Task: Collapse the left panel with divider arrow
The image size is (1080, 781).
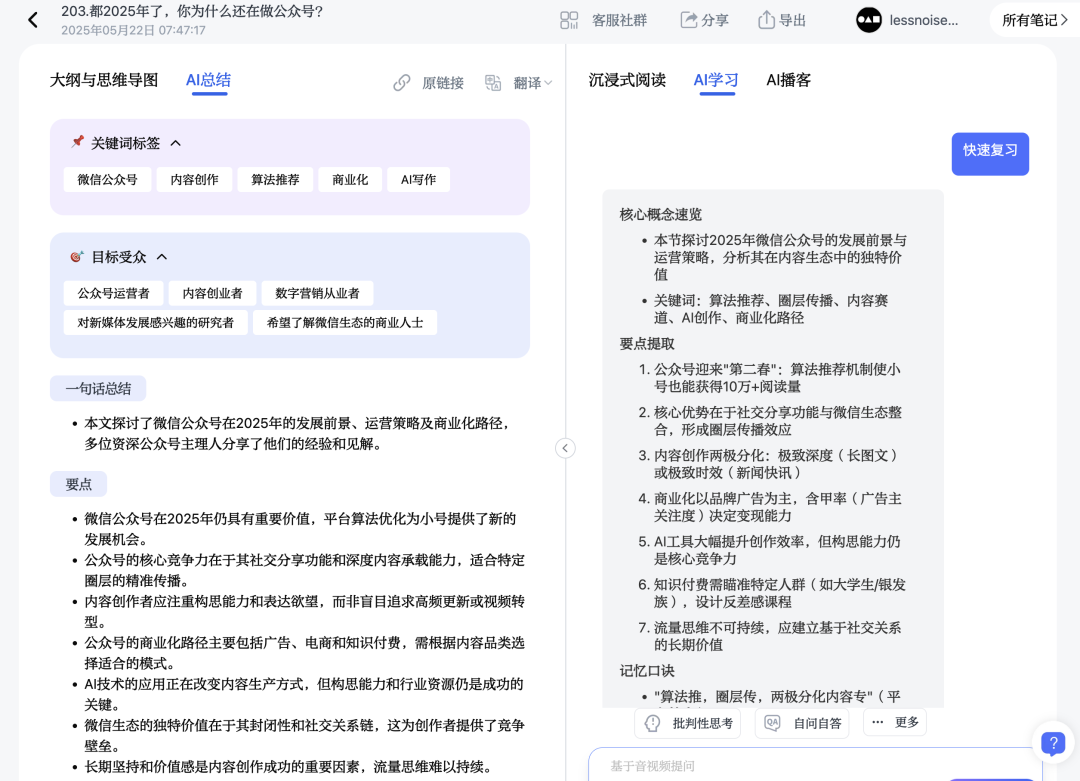Action: pyautogui.click(x=565, y=448)
